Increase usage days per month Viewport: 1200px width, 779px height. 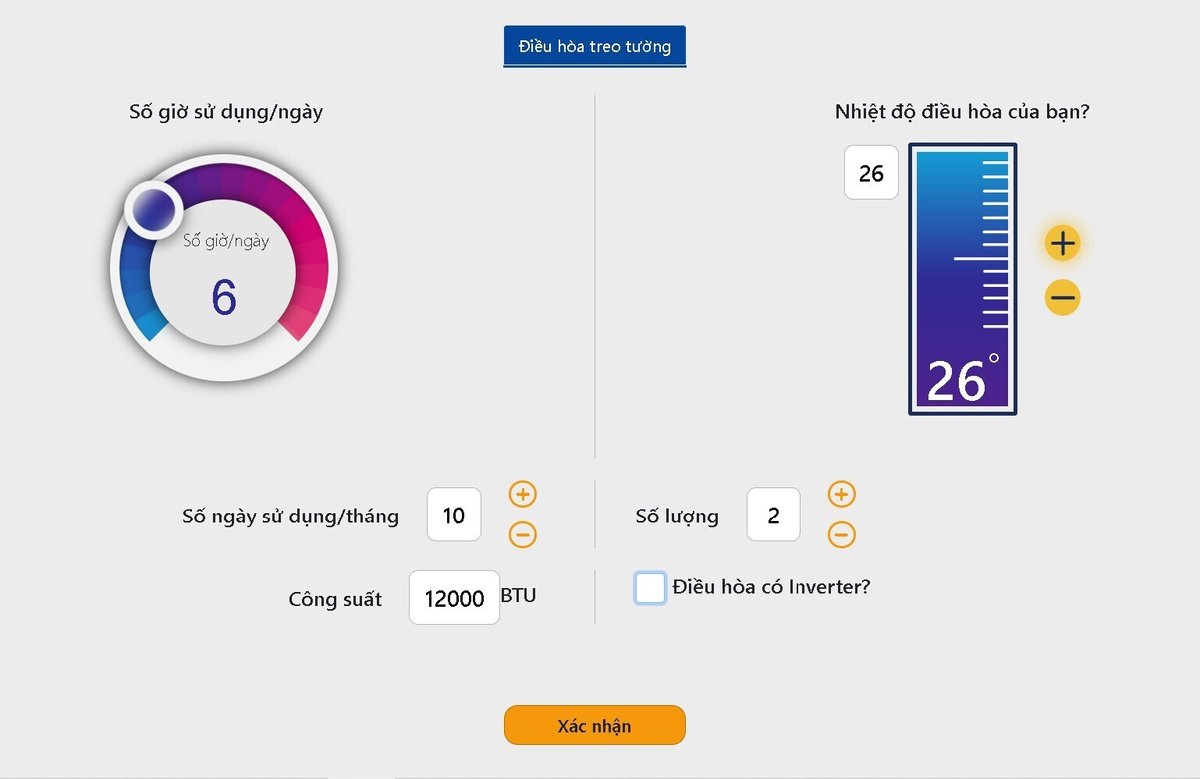(523, 494)
